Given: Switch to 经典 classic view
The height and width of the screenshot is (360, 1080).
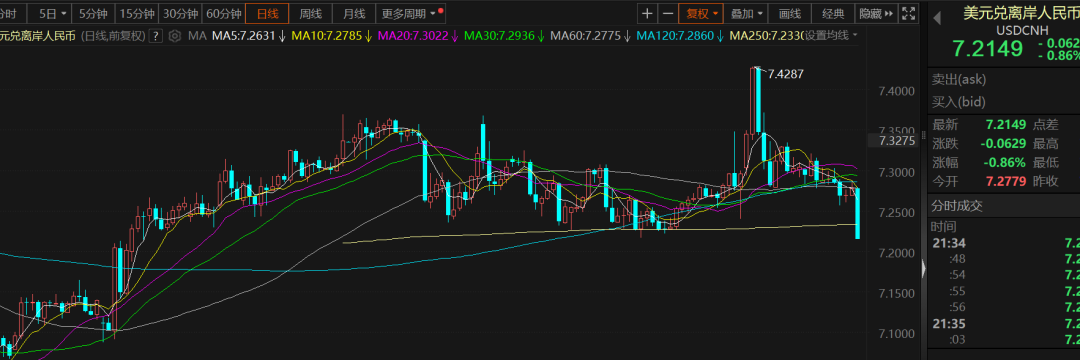Looking at the screenshot, I should (833, 13).
